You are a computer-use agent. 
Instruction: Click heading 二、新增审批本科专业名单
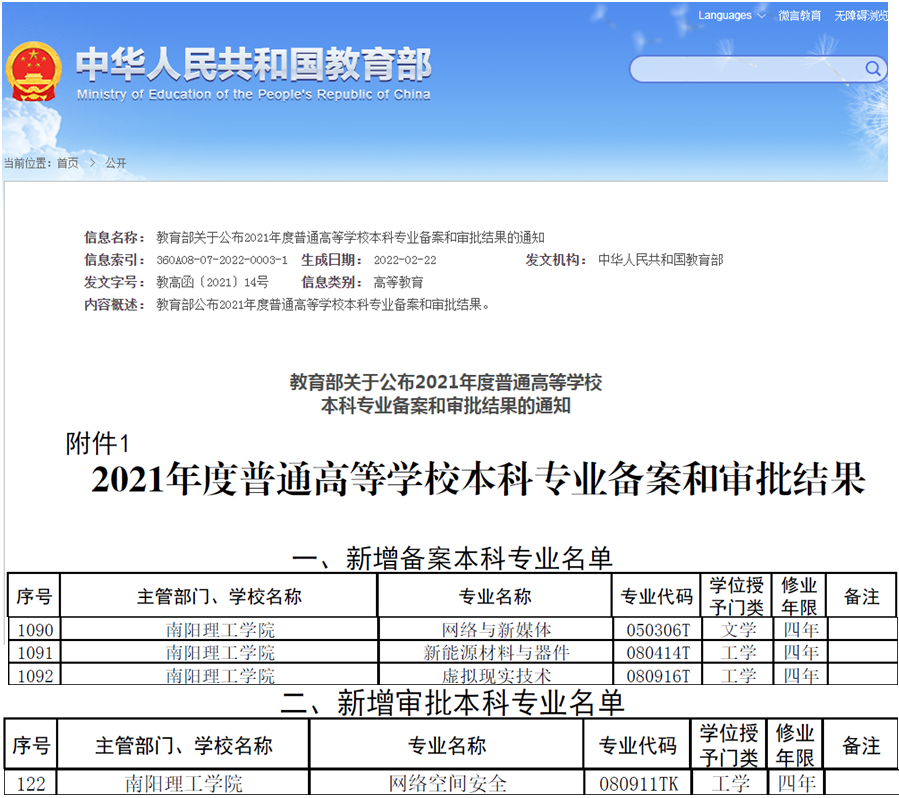click(452, 703)
